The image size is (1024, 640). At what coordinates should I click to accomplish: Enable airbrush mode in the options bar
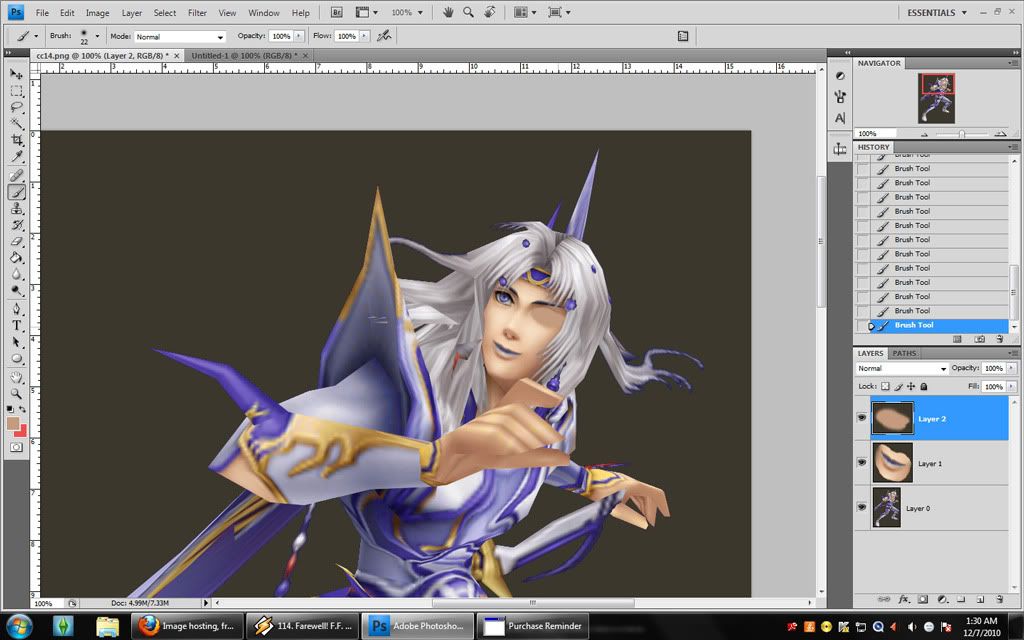(383, 35)
